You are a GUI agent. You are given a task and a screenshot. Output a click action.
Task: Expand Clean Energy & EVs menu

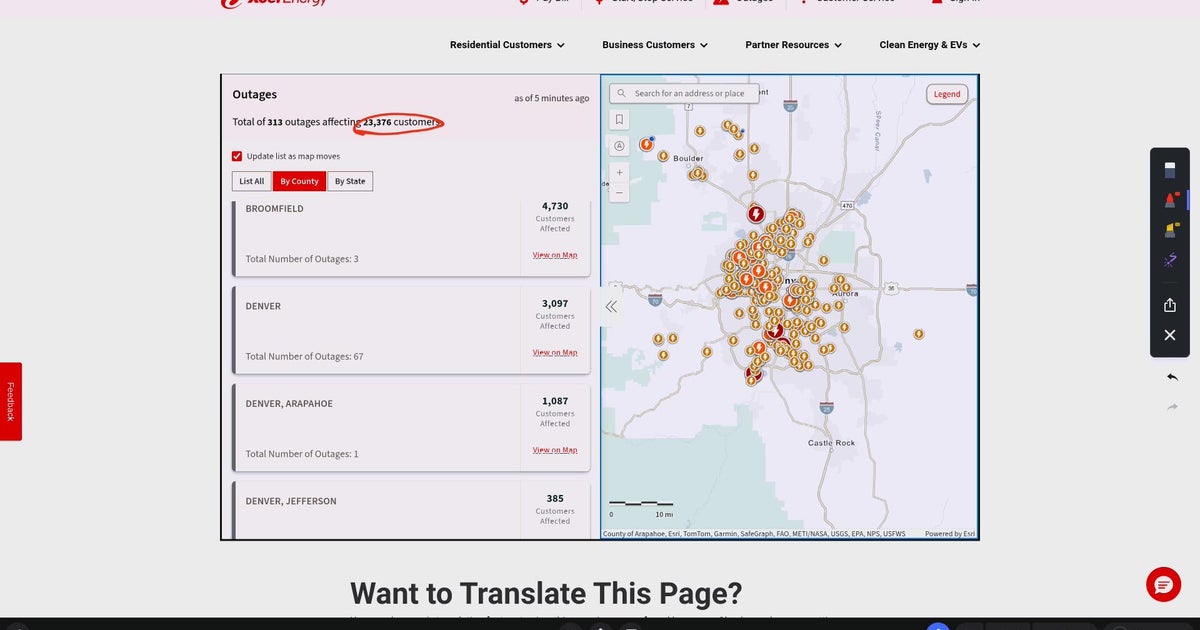(x=930, y=45)
